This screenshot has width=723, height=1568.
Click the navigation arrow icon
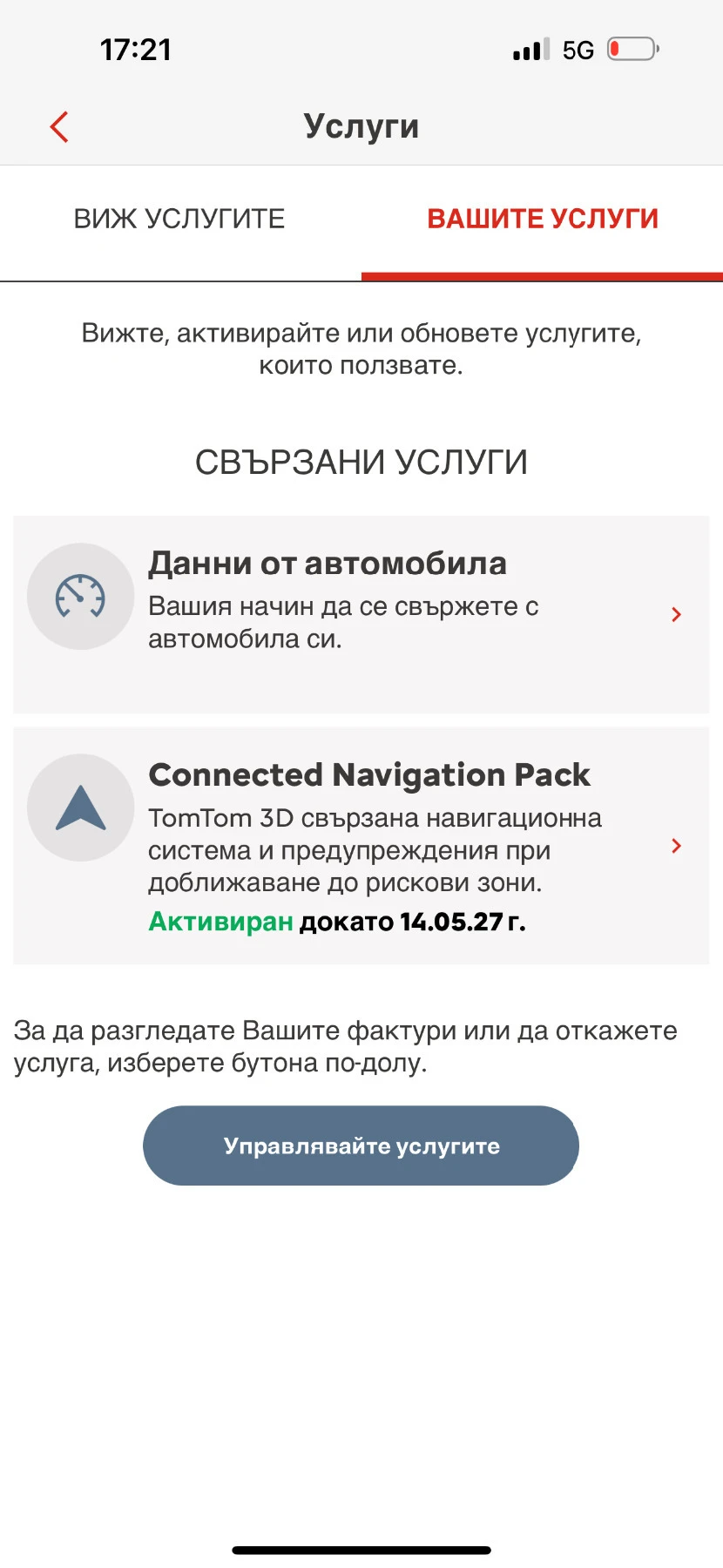click(x=80, y=808)
